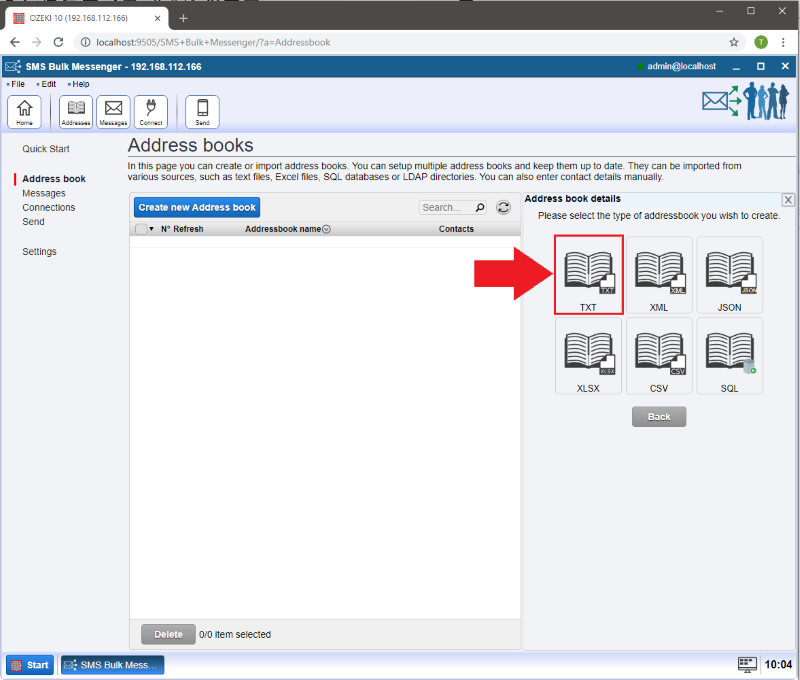
Task: Open the Send phone toolbar icon
Action: pyautogui.click(x=202, y=112)
